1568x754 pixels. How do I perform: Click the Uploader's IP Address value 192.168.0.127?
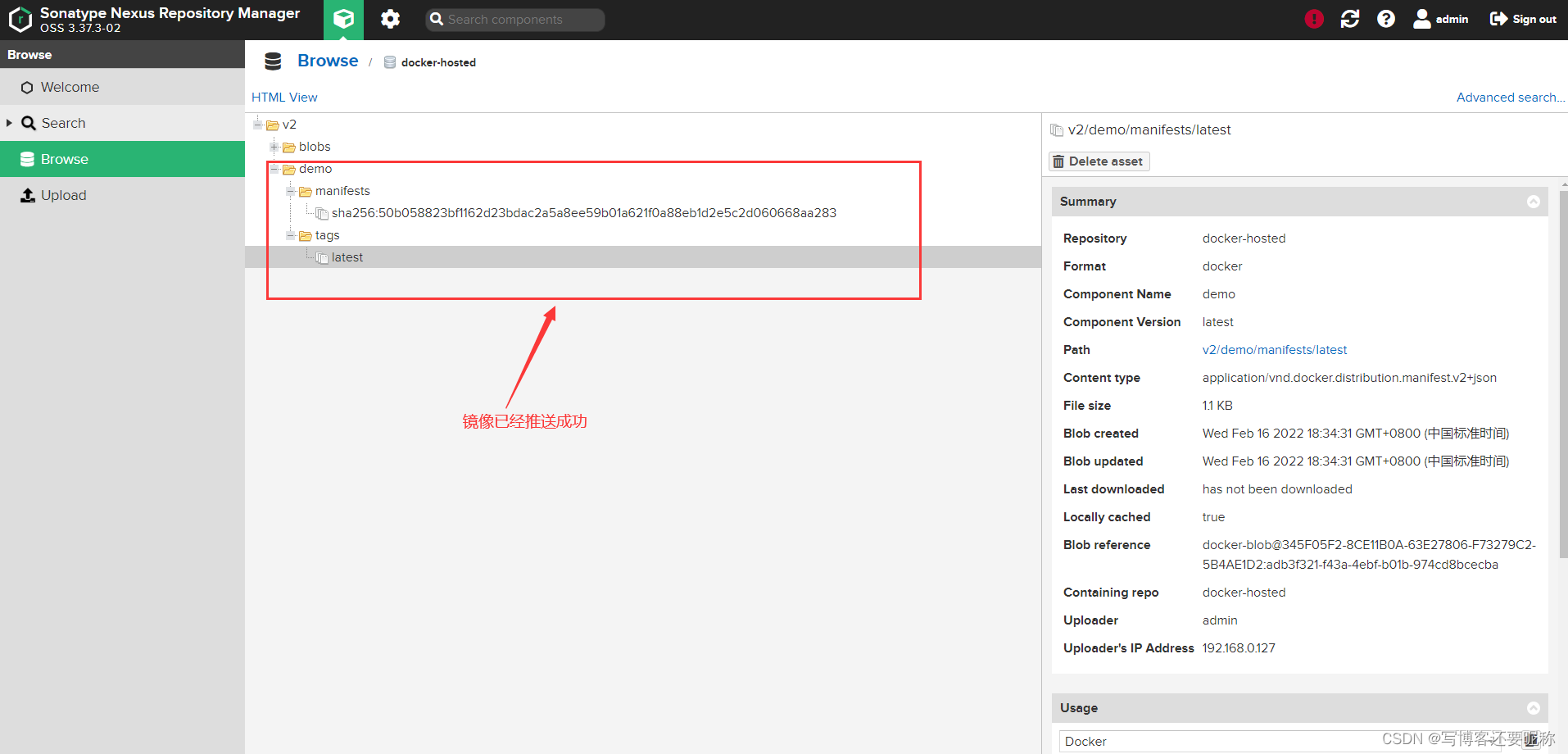point(1239,648)
